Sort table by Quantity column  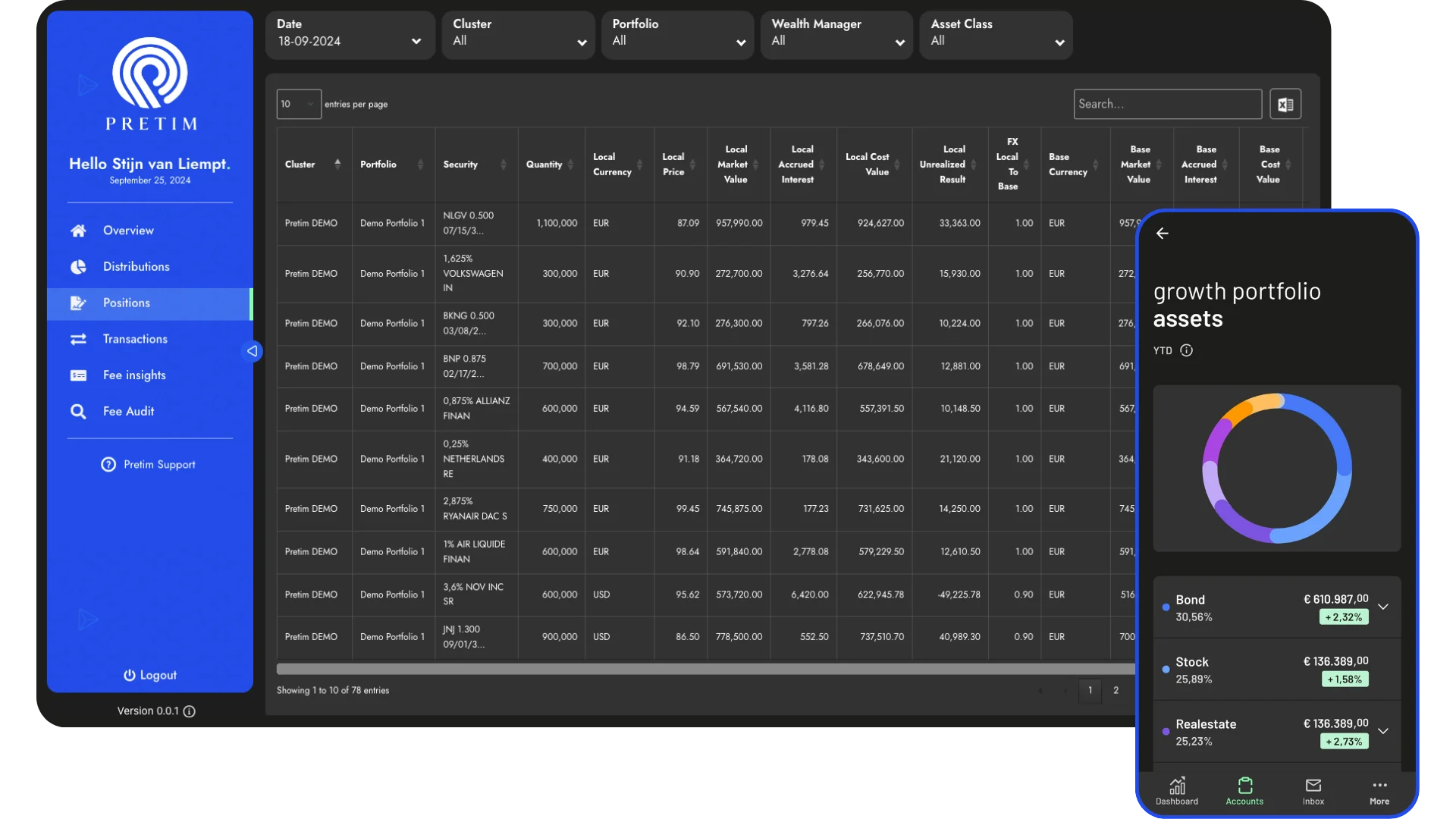point(551,165)
